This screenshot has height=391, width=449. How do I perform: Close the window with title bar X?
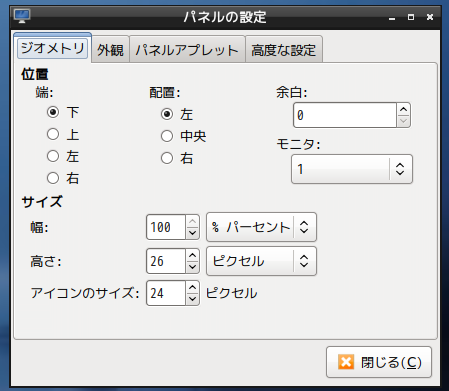pyautogui.click(x=430, y=17)
